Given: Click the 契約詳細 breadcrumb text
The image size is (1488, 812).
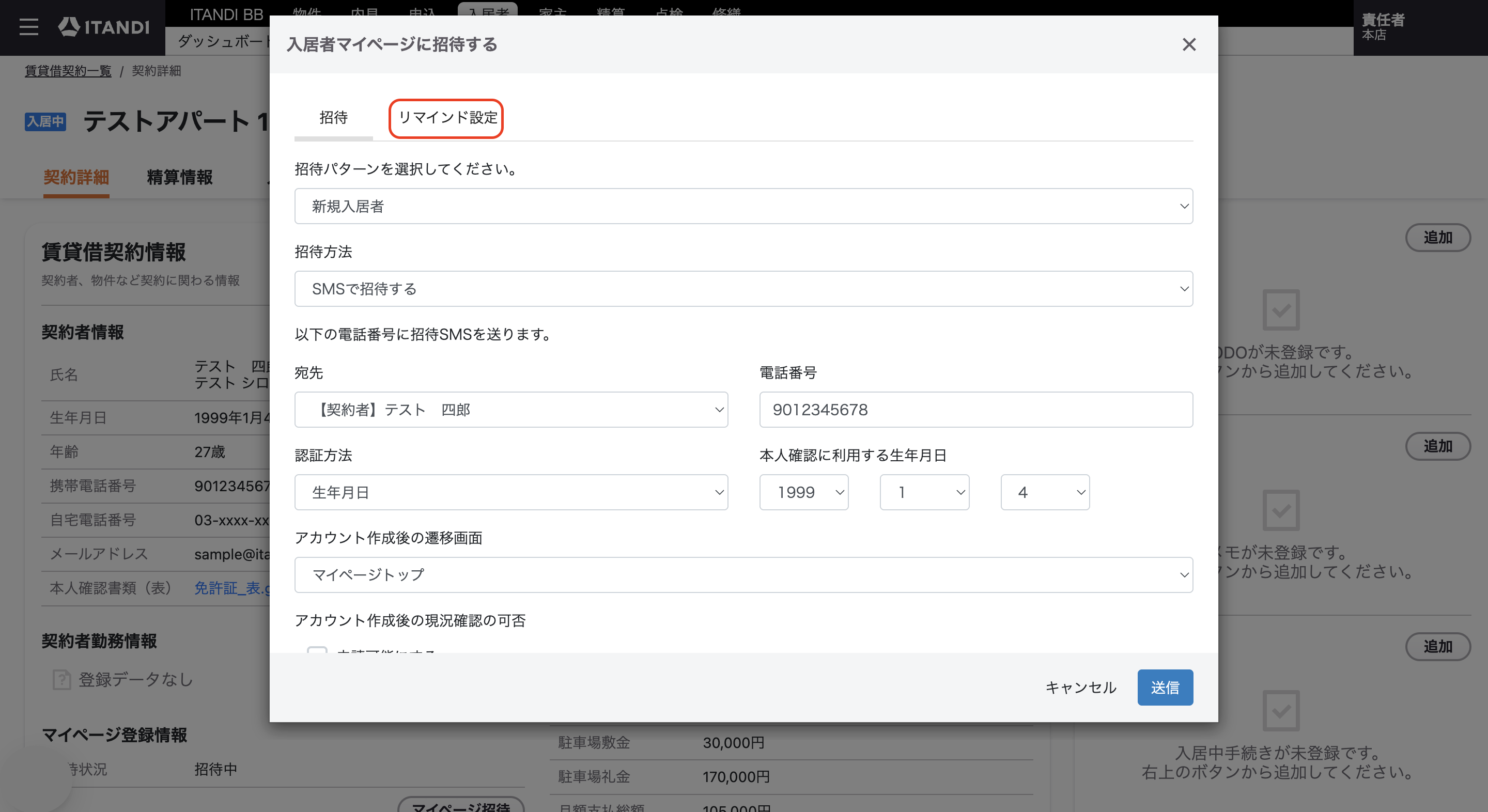Looking at the screenshot, I should [156, 71].
